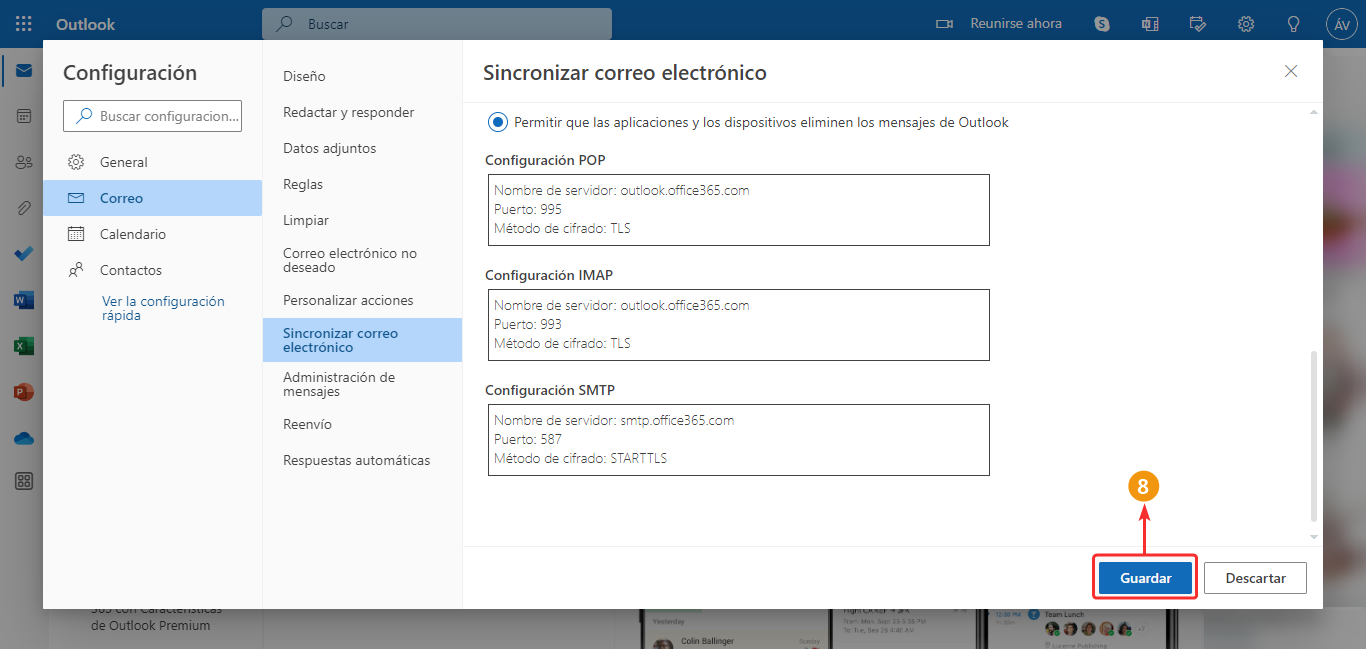Screen dimensions: 1366x649
Task: Click 'Método de cifrado: STARTTLS'
Action: pos(580,458)
